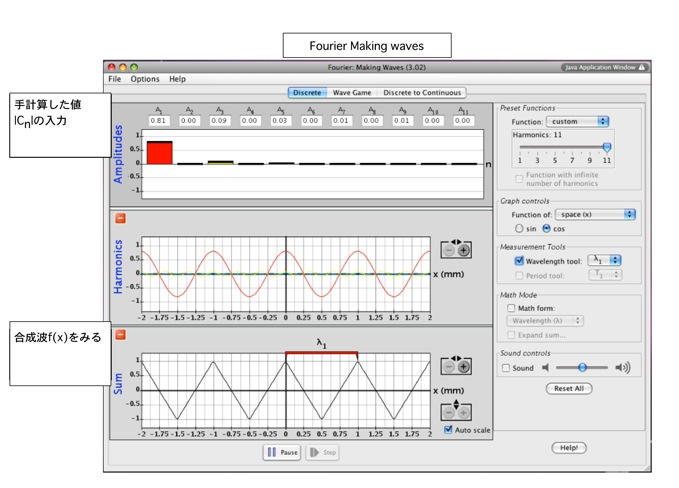Zoom out vertically on the Sum graph
Image resolution: width=679 pixels, height=488 pixels.
(449, 413)
